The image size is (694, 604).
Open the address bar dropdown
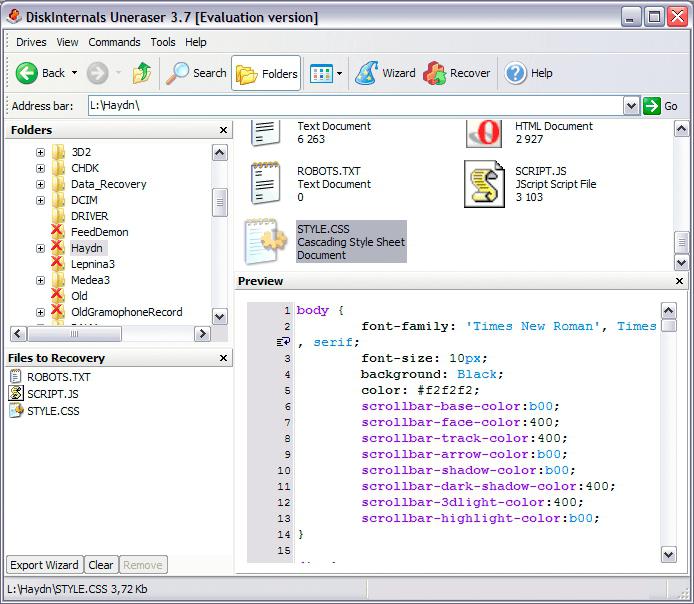pyautogui.click(x=632, y=106)
